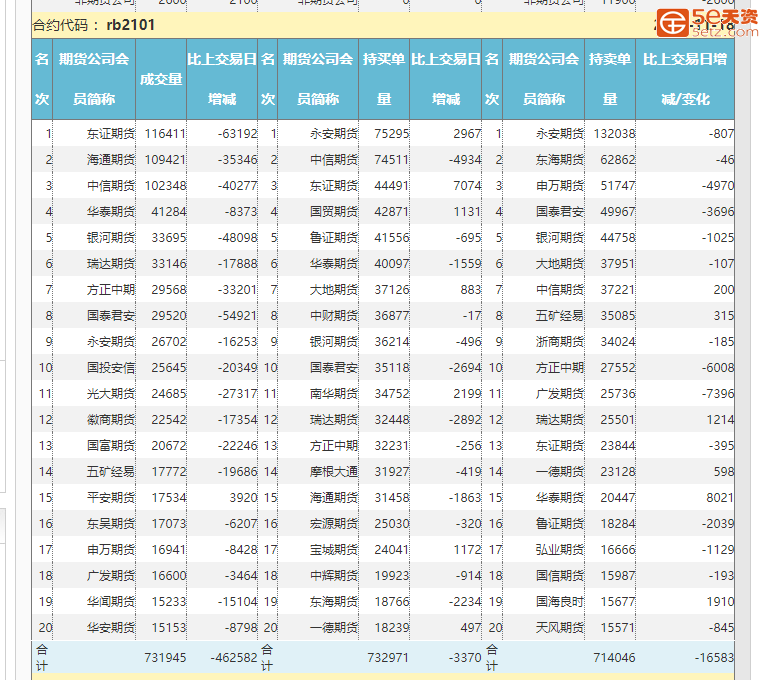
Task: Click 宝城期货 in long ranking
Action: [334, 550]
